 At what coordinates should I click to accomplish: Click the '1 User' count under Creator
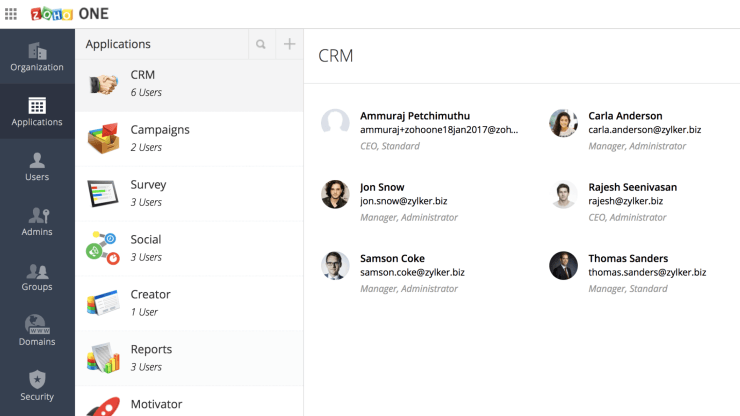point(144,312)
